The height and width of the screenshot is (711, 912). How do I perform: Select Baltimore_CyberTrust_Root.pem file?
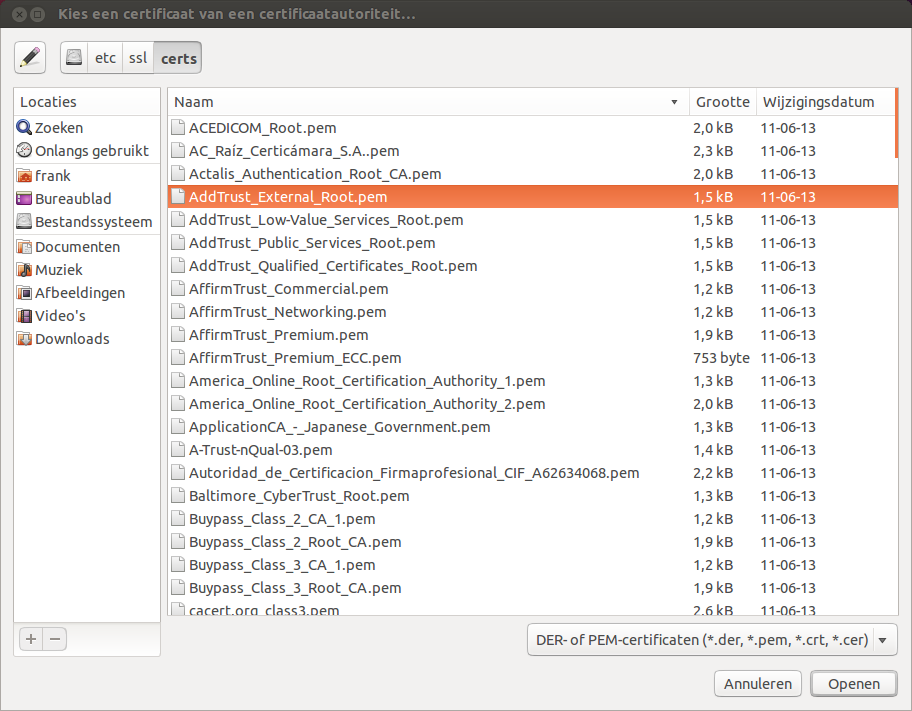tap(299, 496)
